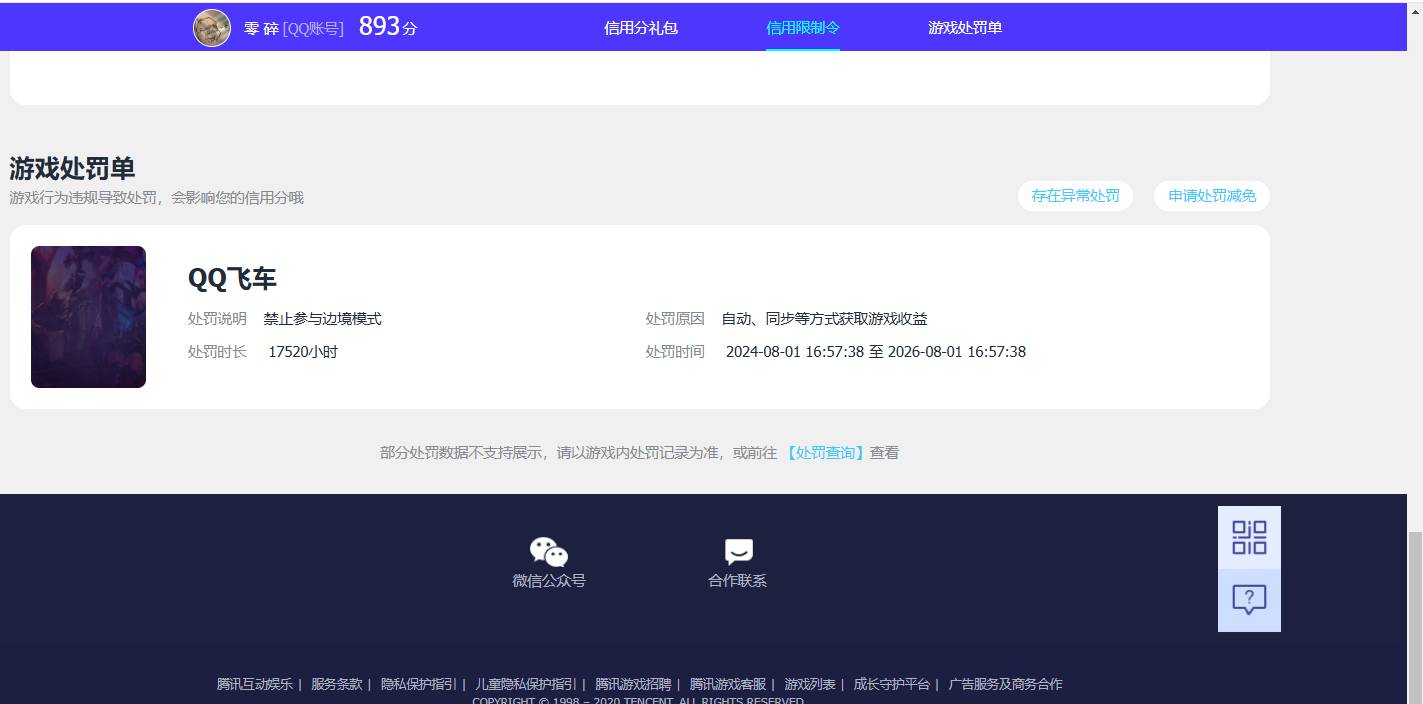
Task: Open the 服务条款 link
Action: (x=337, y=683)
